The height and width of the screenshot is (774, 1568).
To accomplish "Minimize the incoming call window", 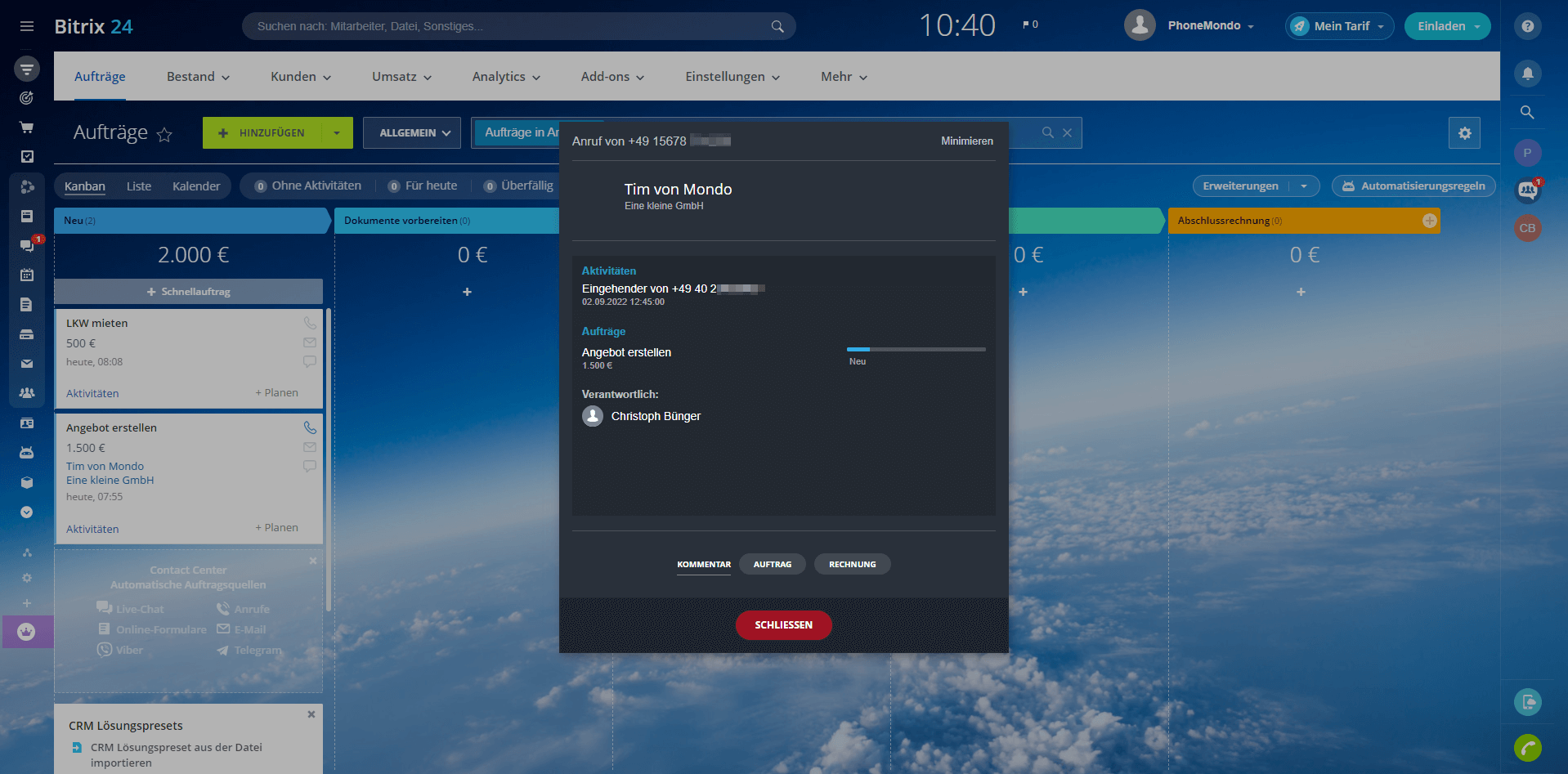I will point(966,141).
